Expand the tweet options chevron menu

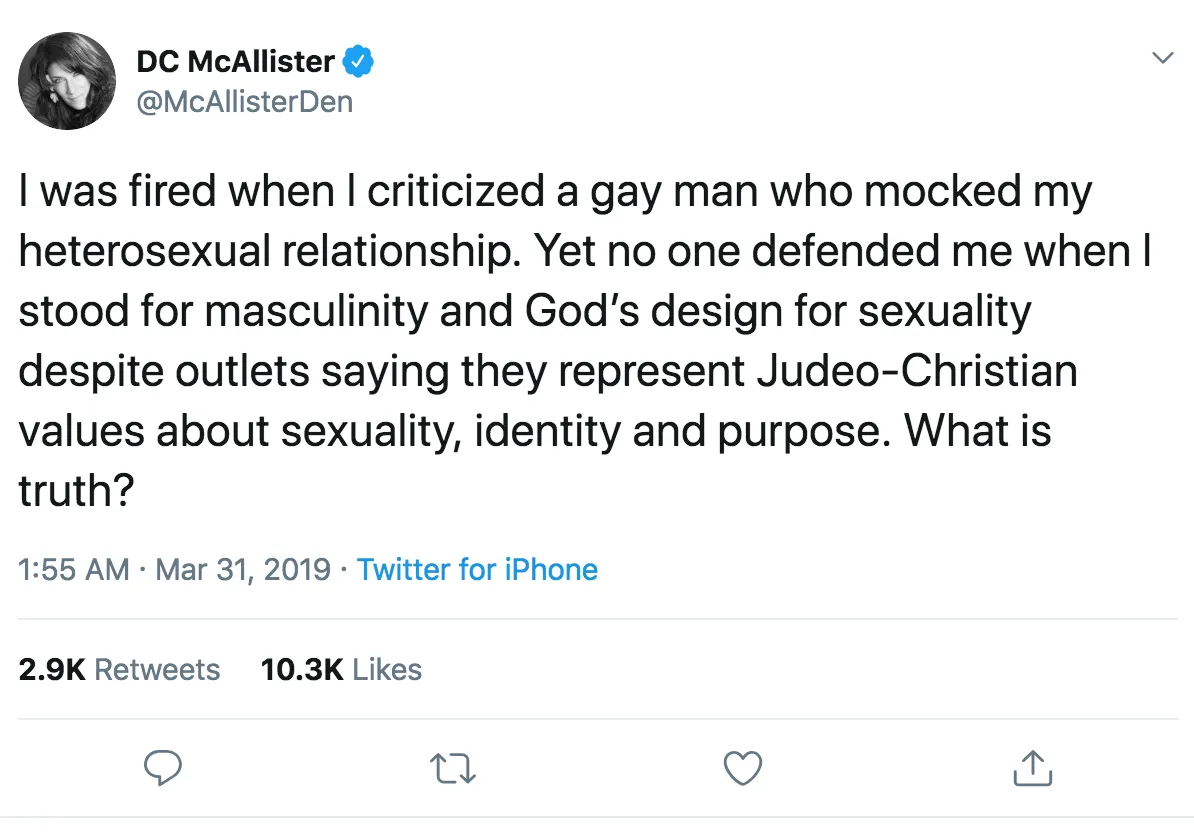(1162, 59)
